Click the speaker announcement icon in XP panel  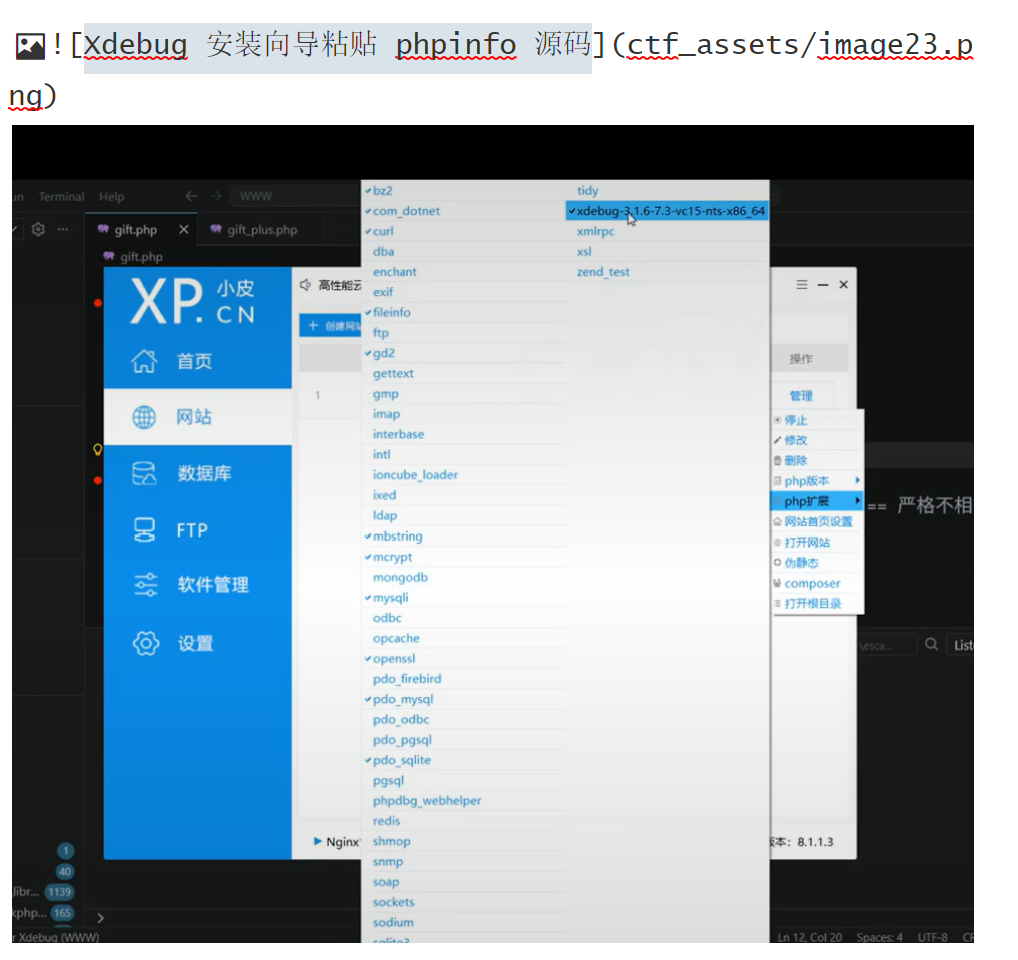[x=305, y=285]
